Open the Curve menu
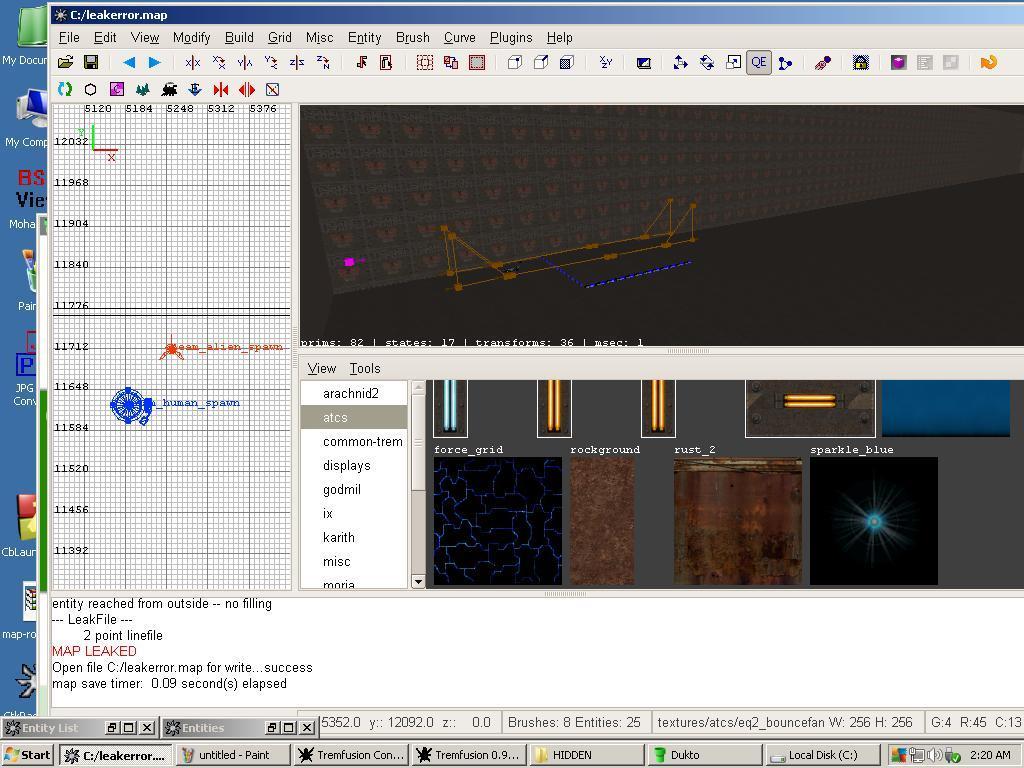This screenshot has height=768, width=1024. point(459,37)
